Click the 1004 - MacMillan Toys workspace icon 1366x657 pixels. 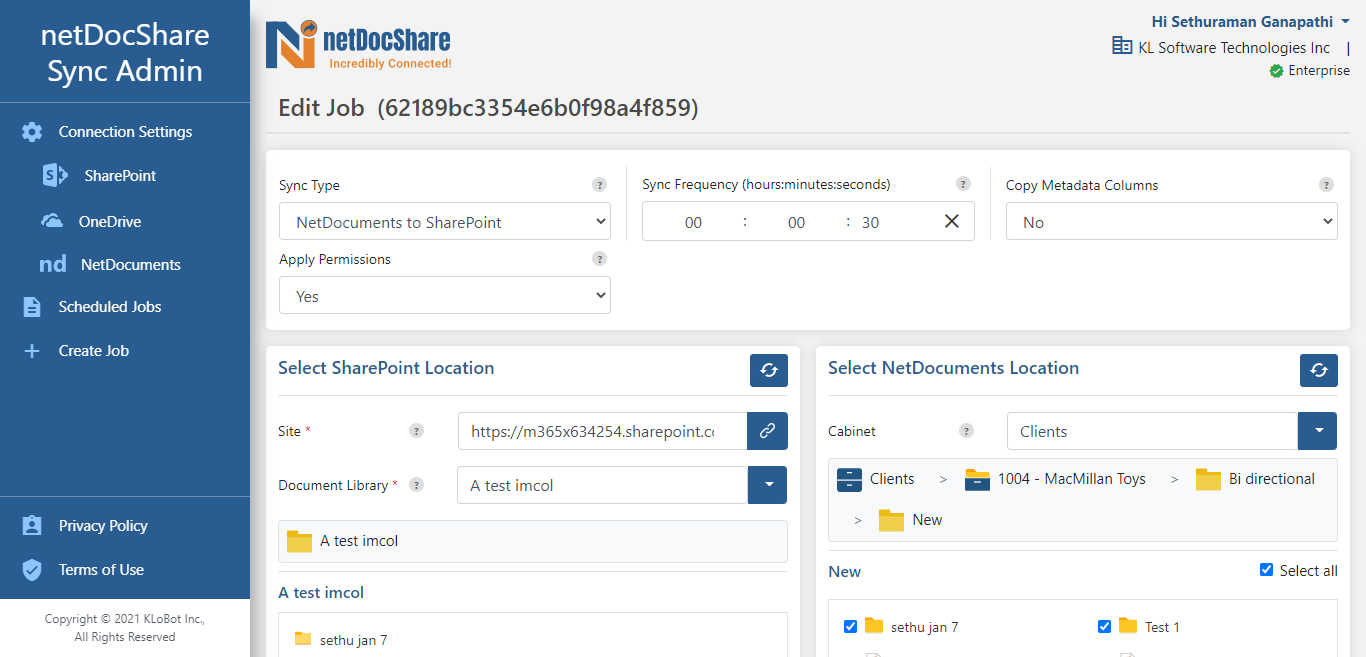977,479
